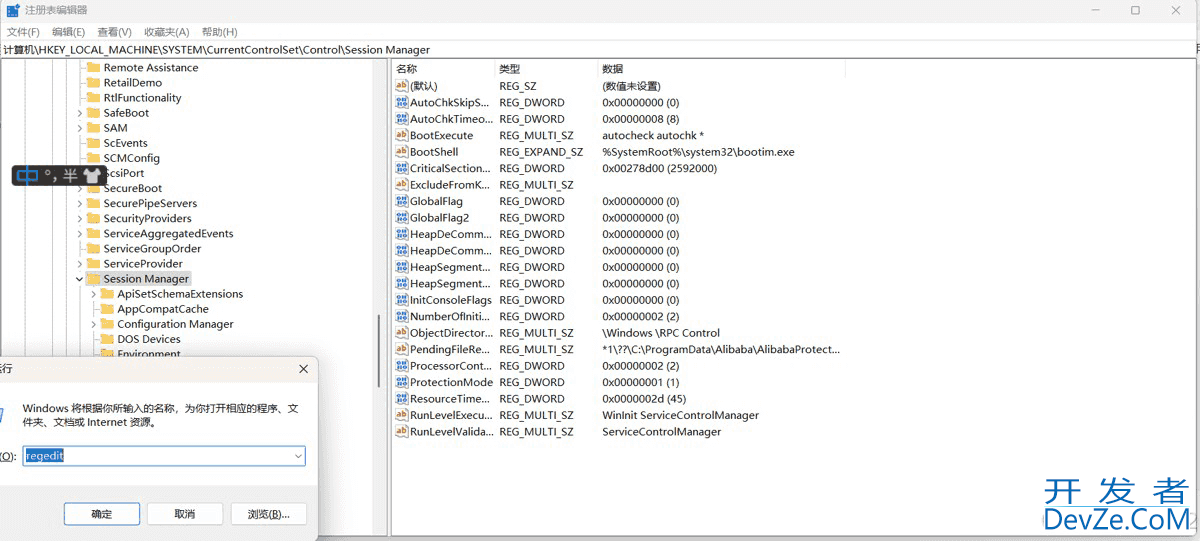
Task: Collapse the Session Manager key
Action: 80,279
